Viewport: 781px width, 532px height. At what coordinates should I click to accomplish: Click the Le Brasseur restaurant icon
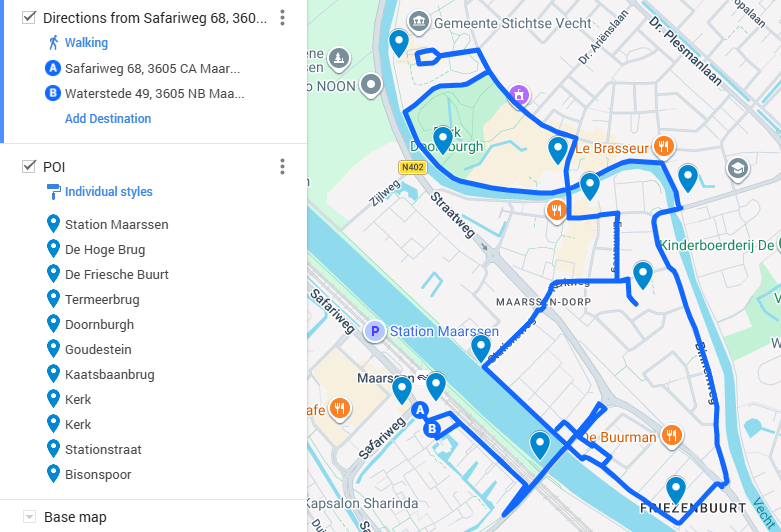click(663, 147)
